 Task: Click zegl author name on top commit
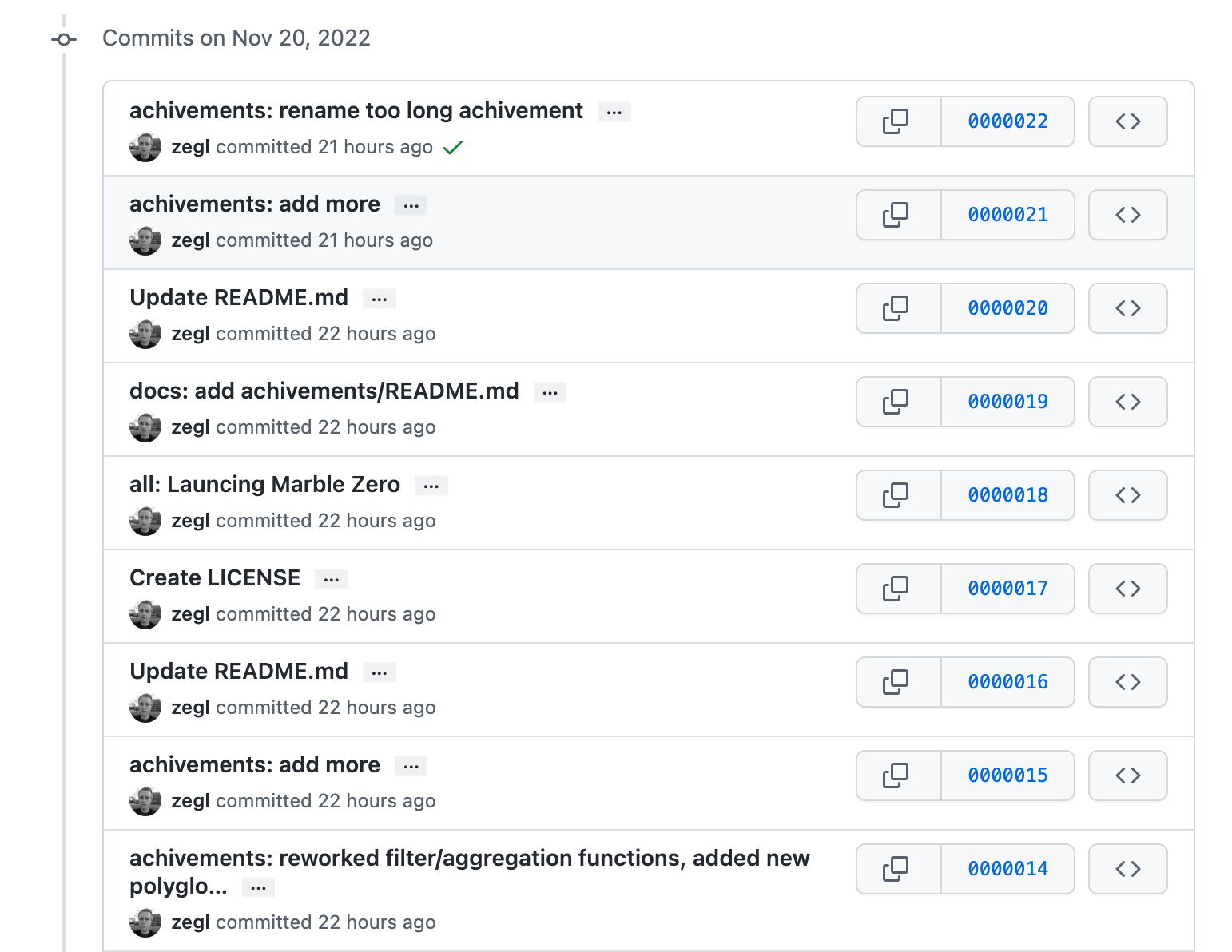click(x=190, y=148)
